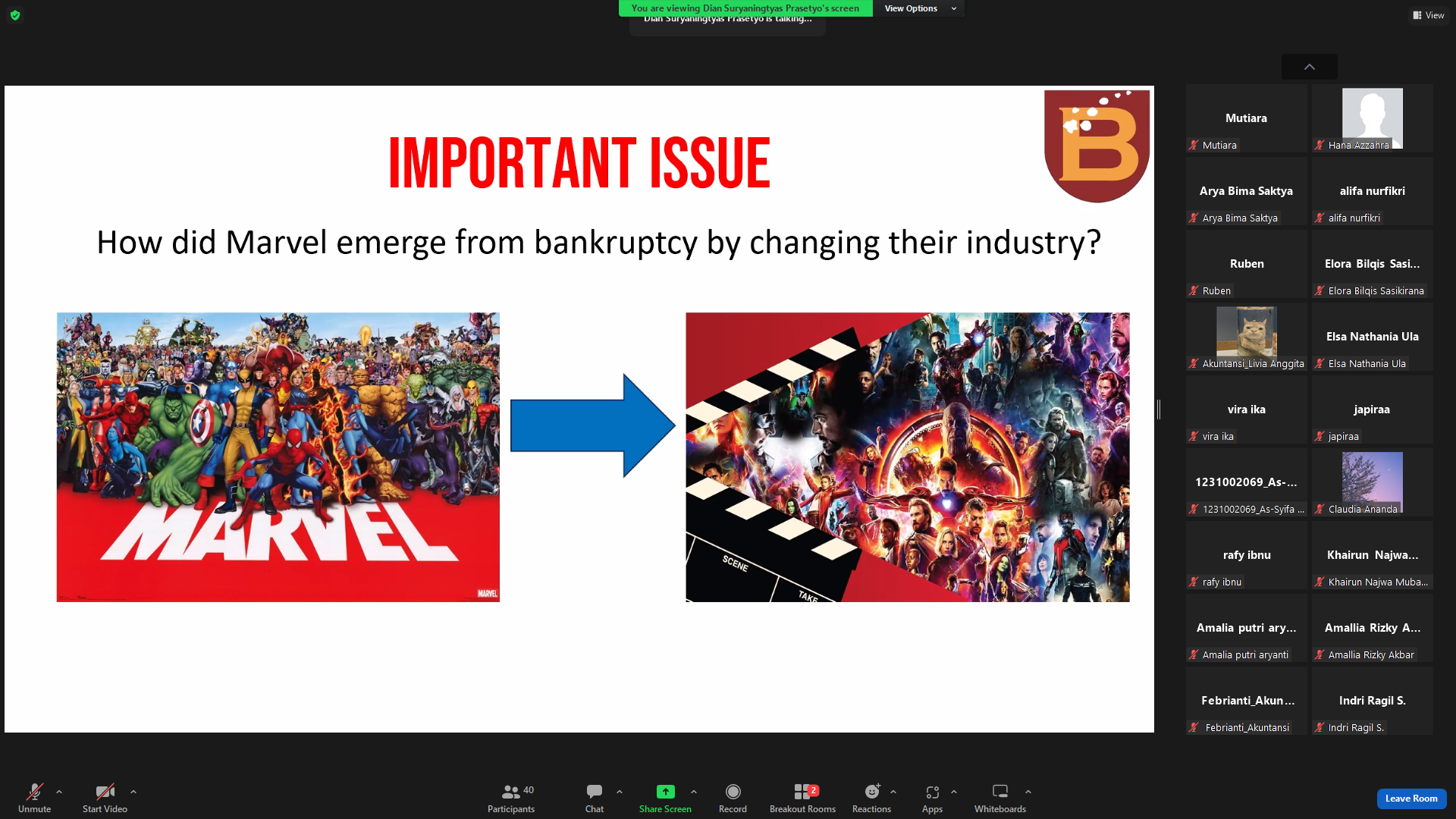Select japiraa's participant tile

pyautogui.click(x=1373, y=409)
